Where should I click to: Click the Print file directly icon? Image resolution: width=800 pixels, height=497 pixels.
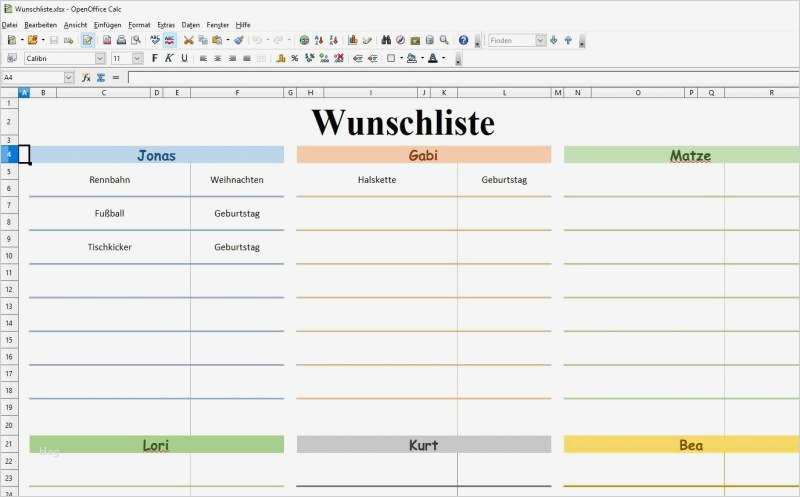tap(121, 40)
